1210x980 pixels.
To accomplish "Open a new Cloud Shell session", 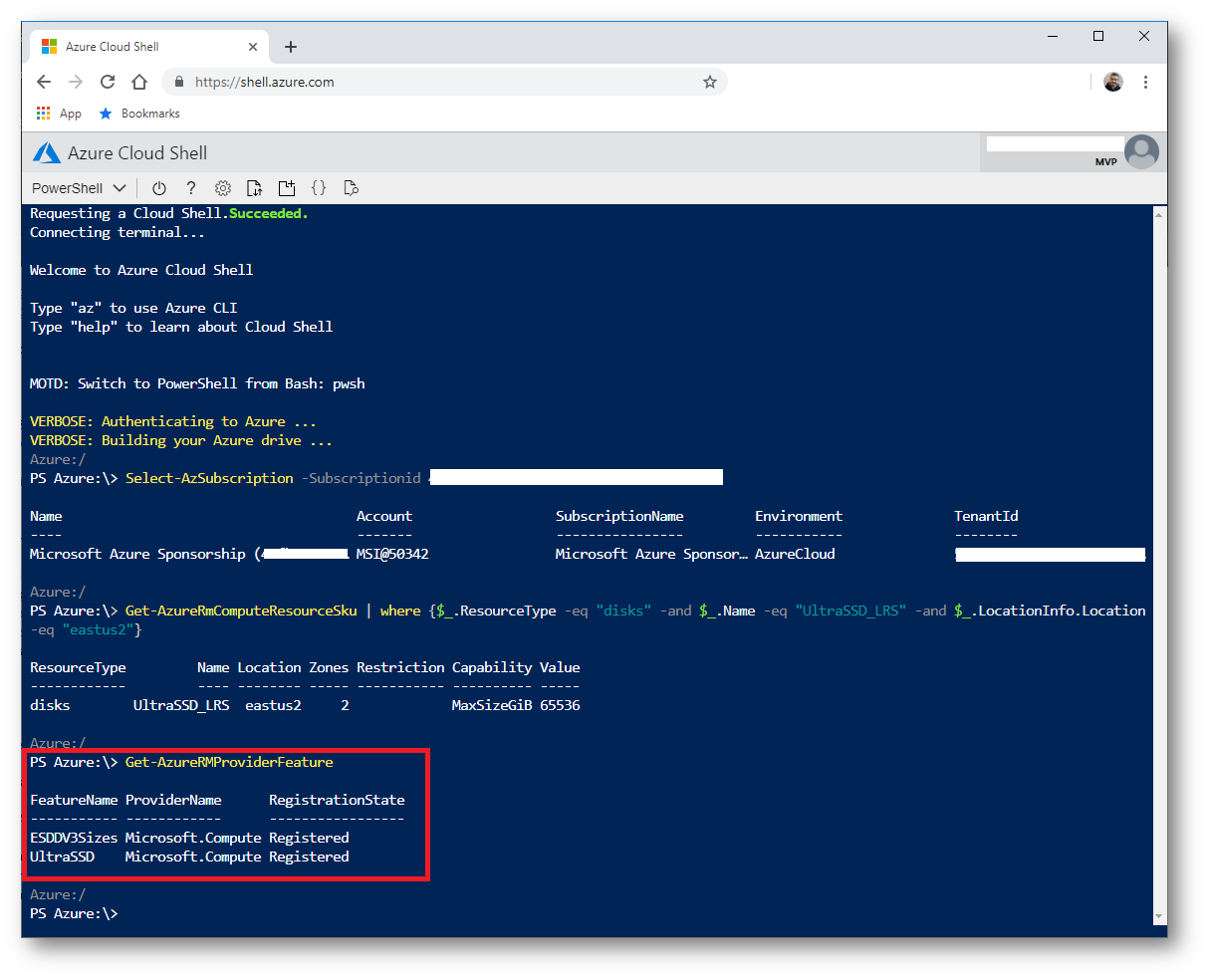I will click(x=287, y=188).
